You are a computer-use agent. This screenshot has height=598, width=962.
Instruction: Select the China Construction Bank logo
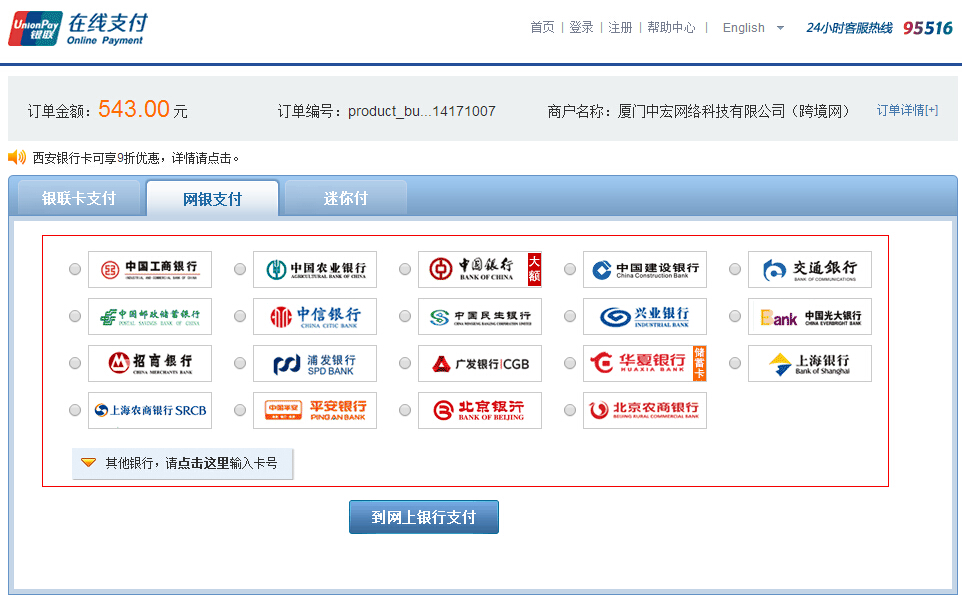pos(645,269)
